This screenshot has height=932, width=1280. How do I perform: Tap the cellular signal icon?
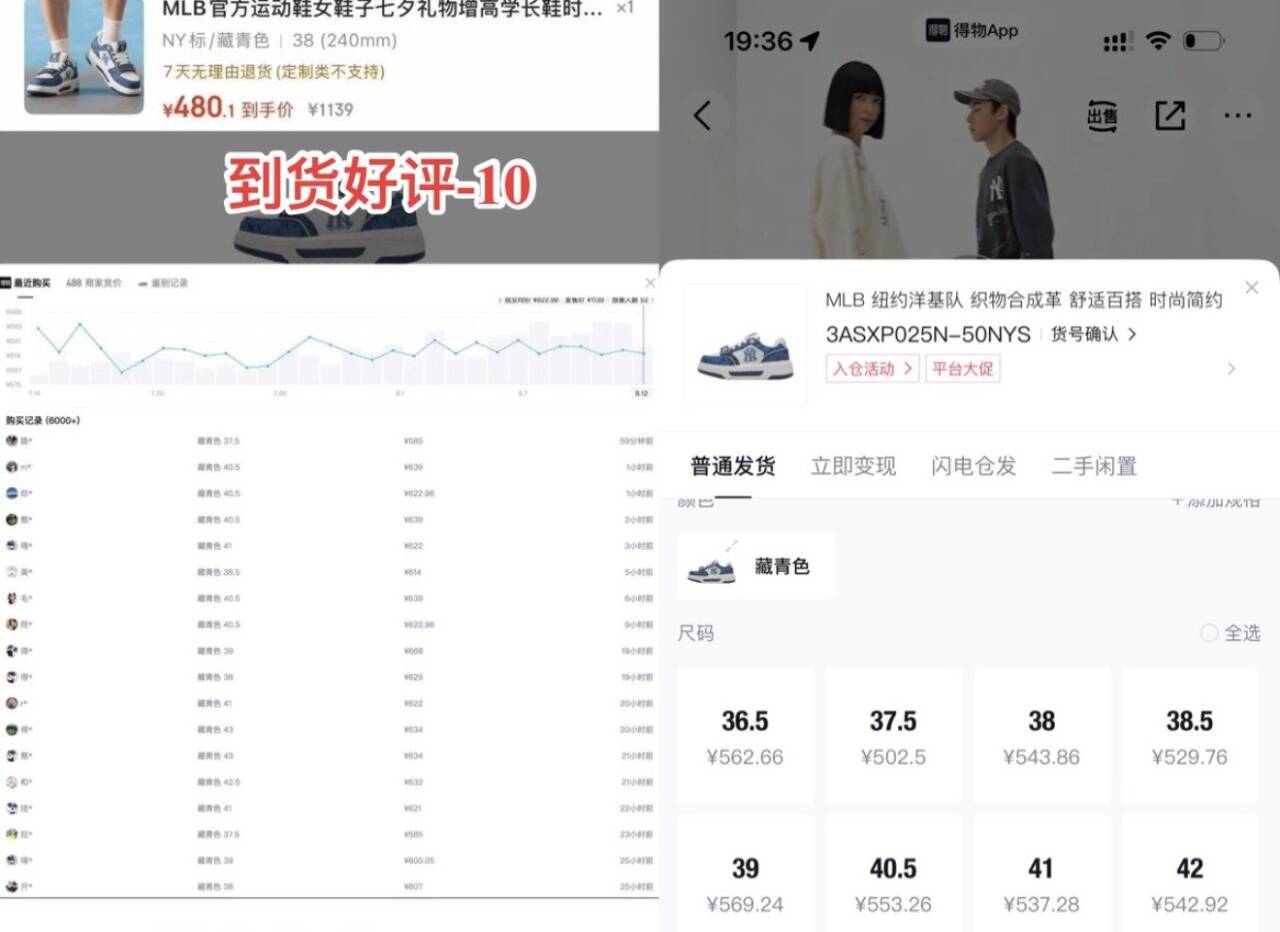1117,42
